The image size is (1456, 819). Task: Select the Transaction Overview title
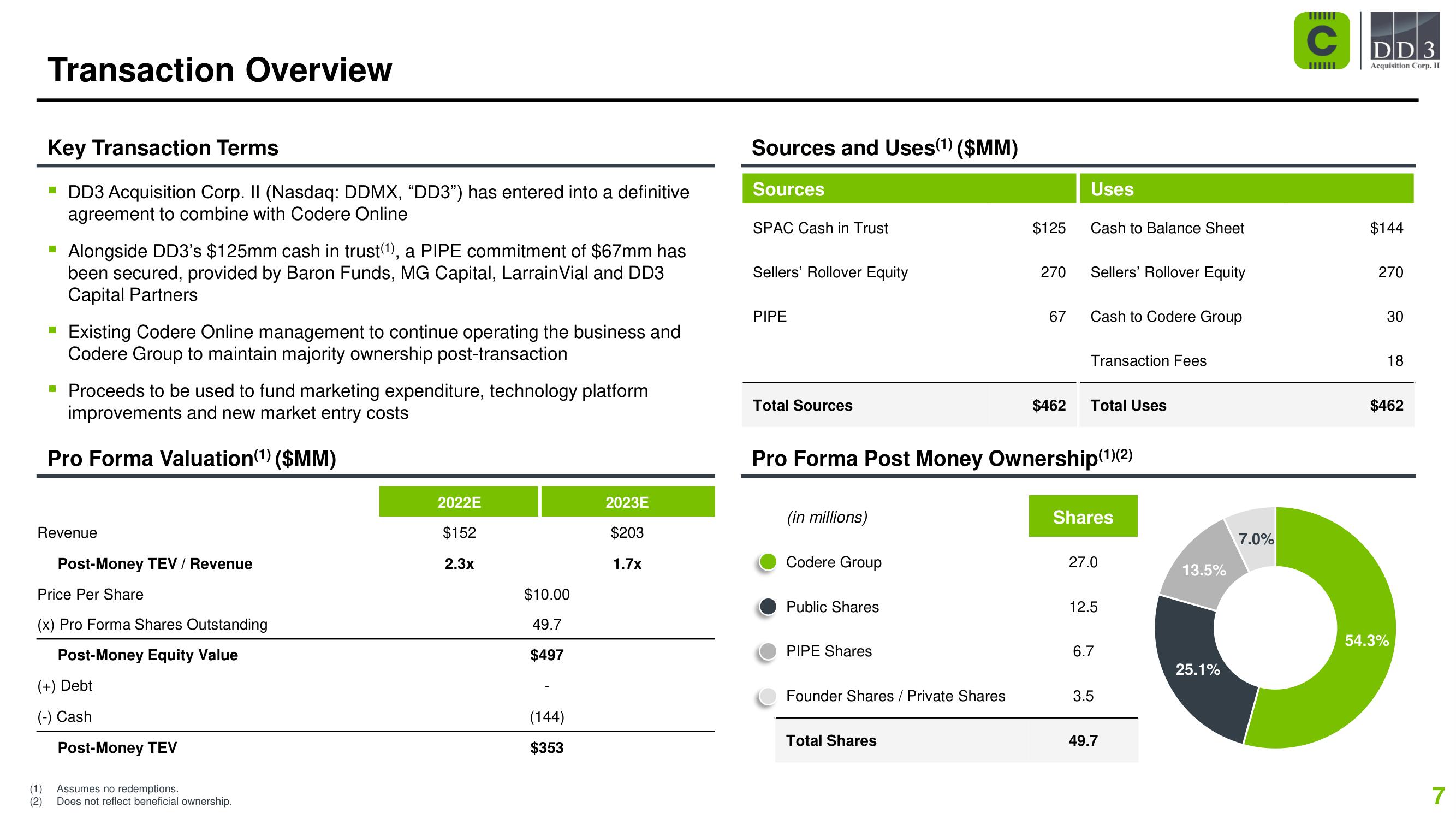click(220, 70)
